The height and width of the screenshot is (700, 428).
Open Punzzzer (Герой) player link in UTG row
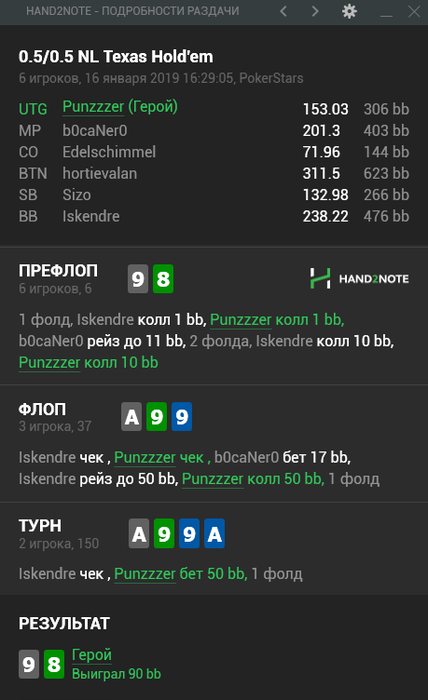(x=120, y=107)
